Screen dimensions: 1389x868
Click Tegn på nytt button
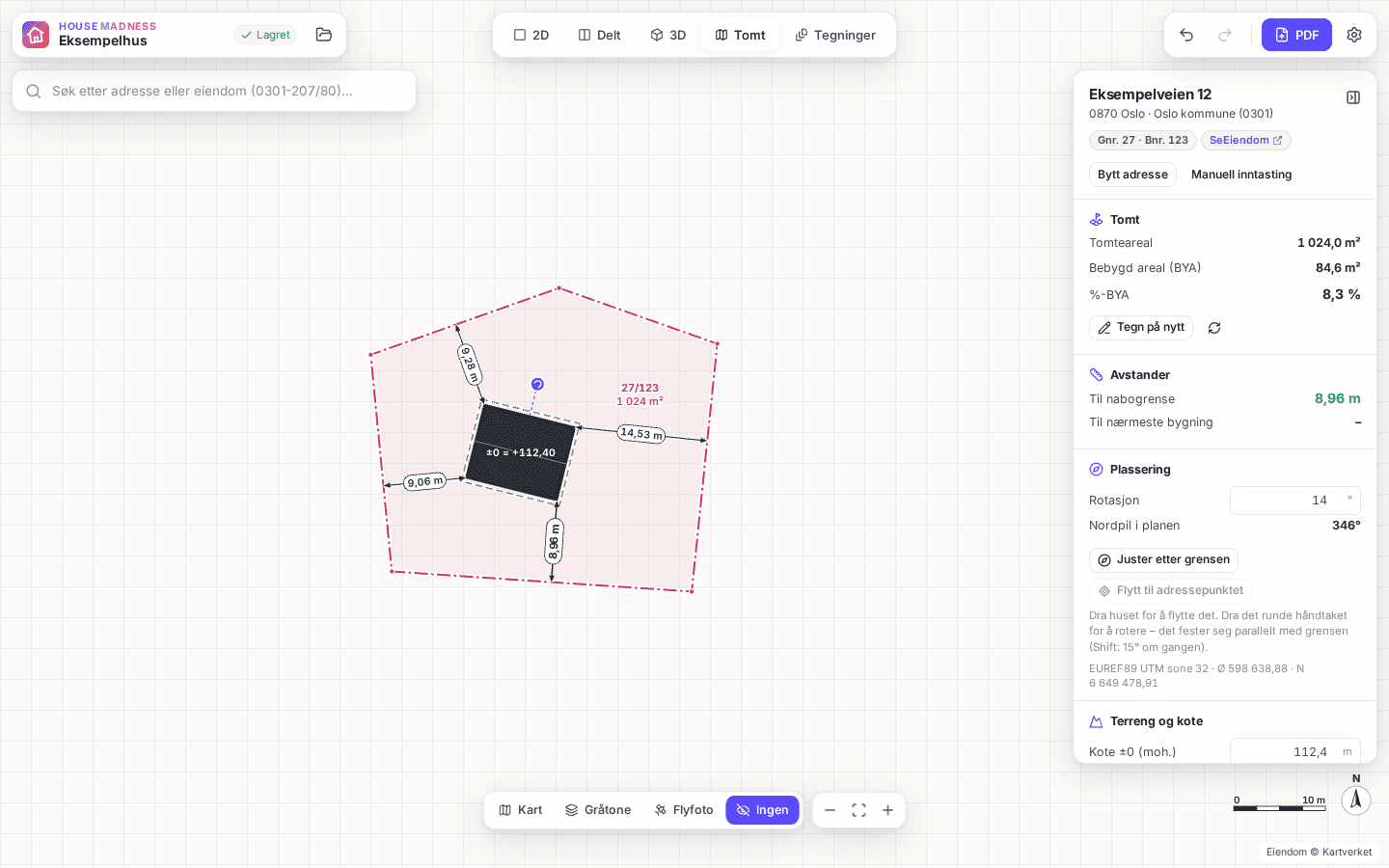point(1141,328)
